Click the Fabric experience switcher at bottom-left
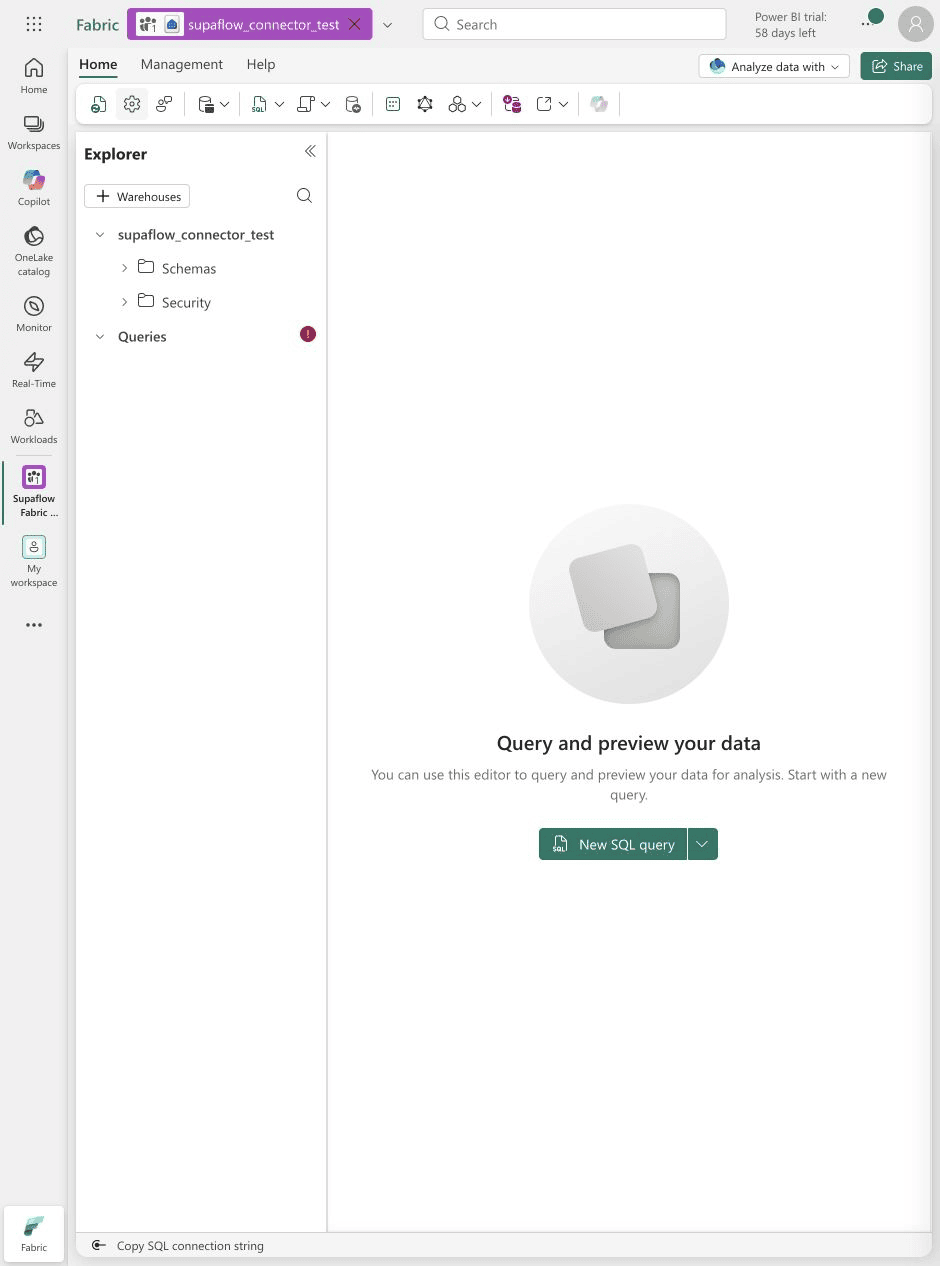This screenshot has height=1266, width=940. tap(34, 1234)
